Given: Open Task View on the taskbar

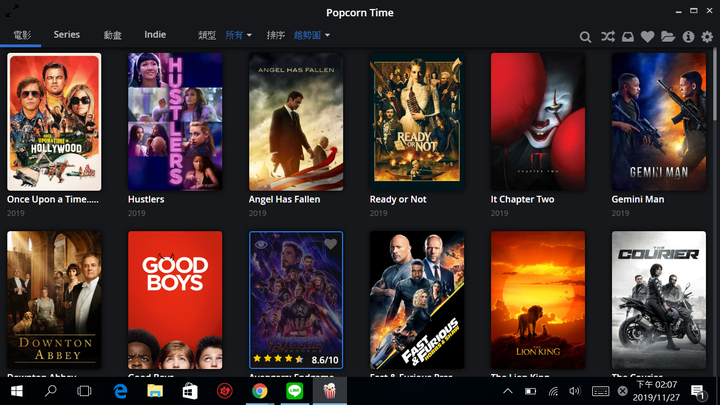Looking at the screenshot, I should click(84, 391).
